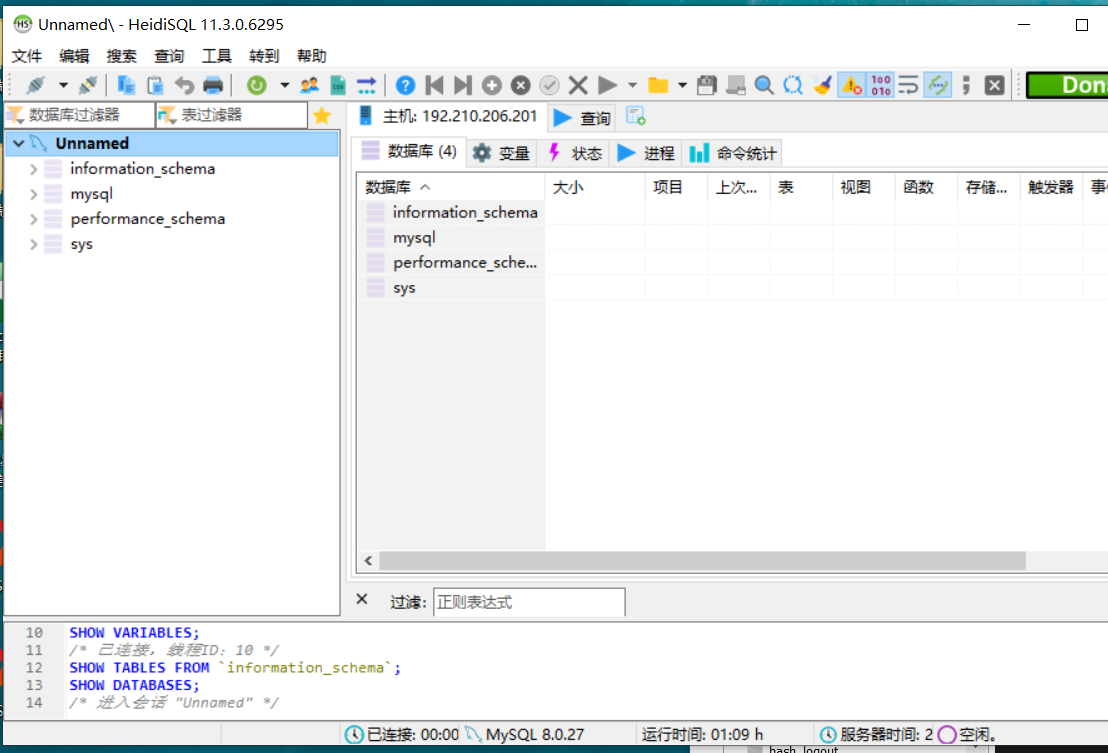Toggle stop on errors warning icon
Image resolution: width=1108 pixels, height=753 pixels.
tap(851, 85)
